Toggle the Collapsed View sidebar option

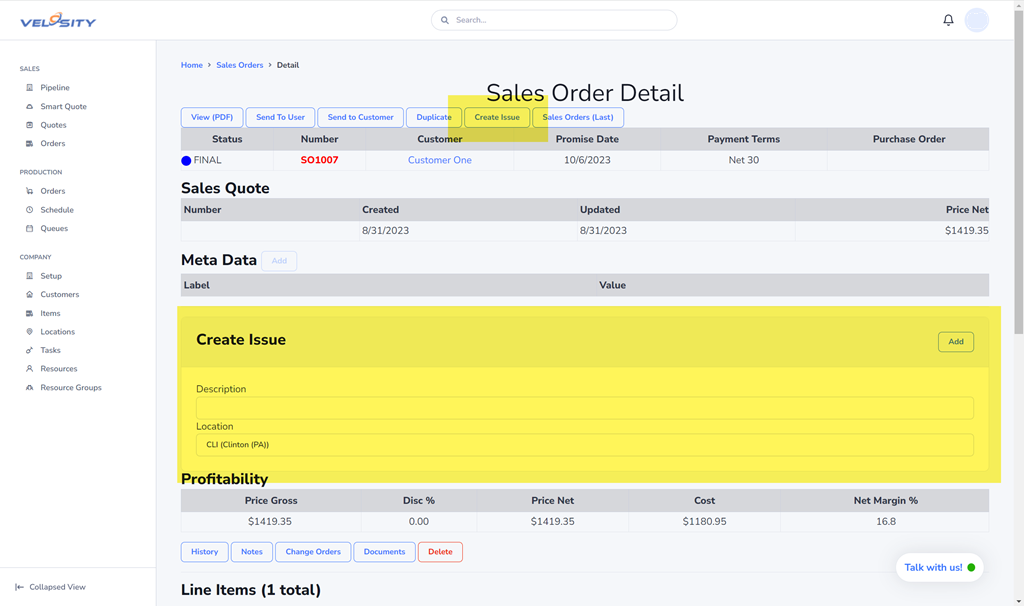[x=50, y=587]
